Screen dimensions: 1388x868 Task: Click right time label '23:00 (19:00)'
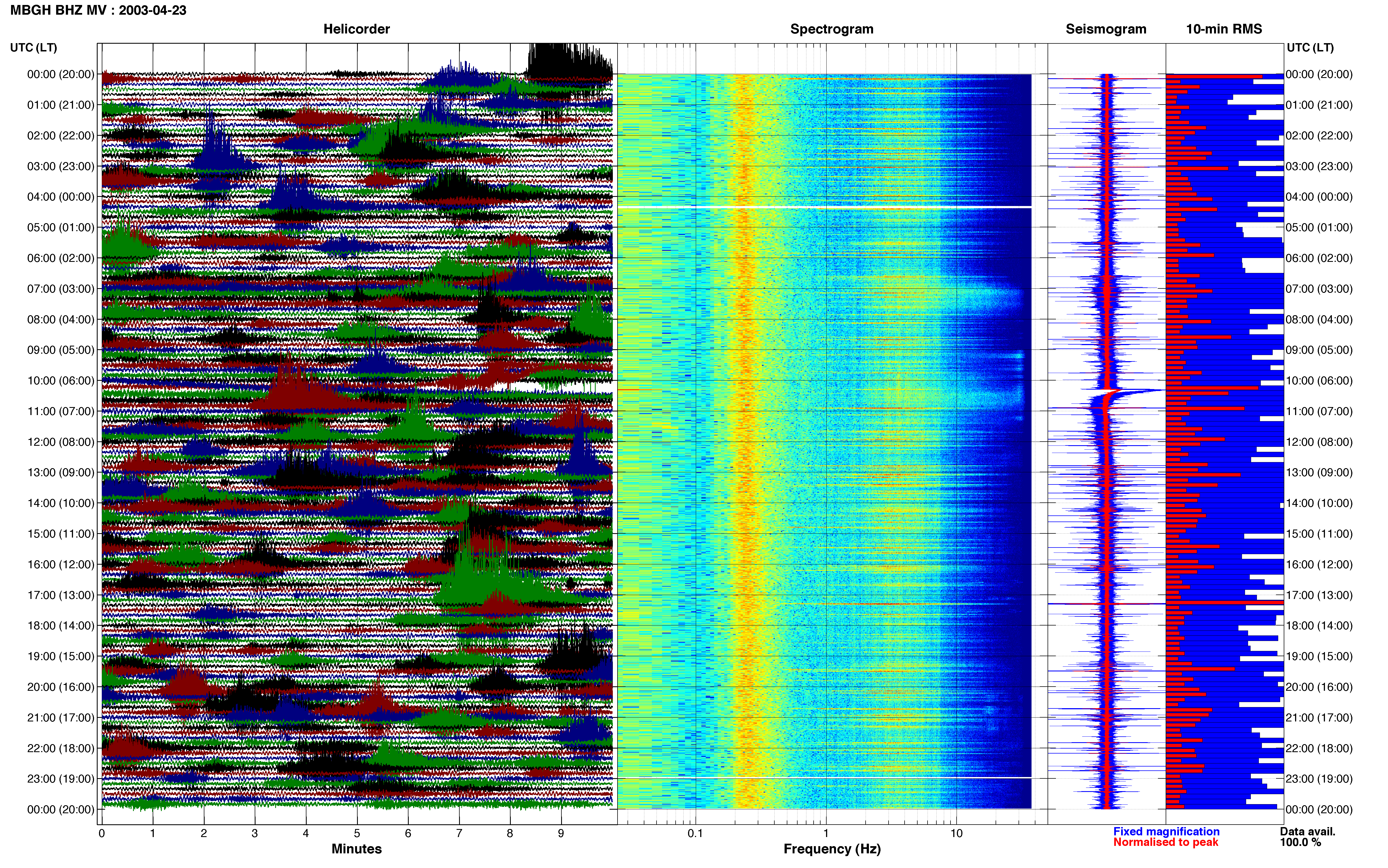[x=1319, y=778]
